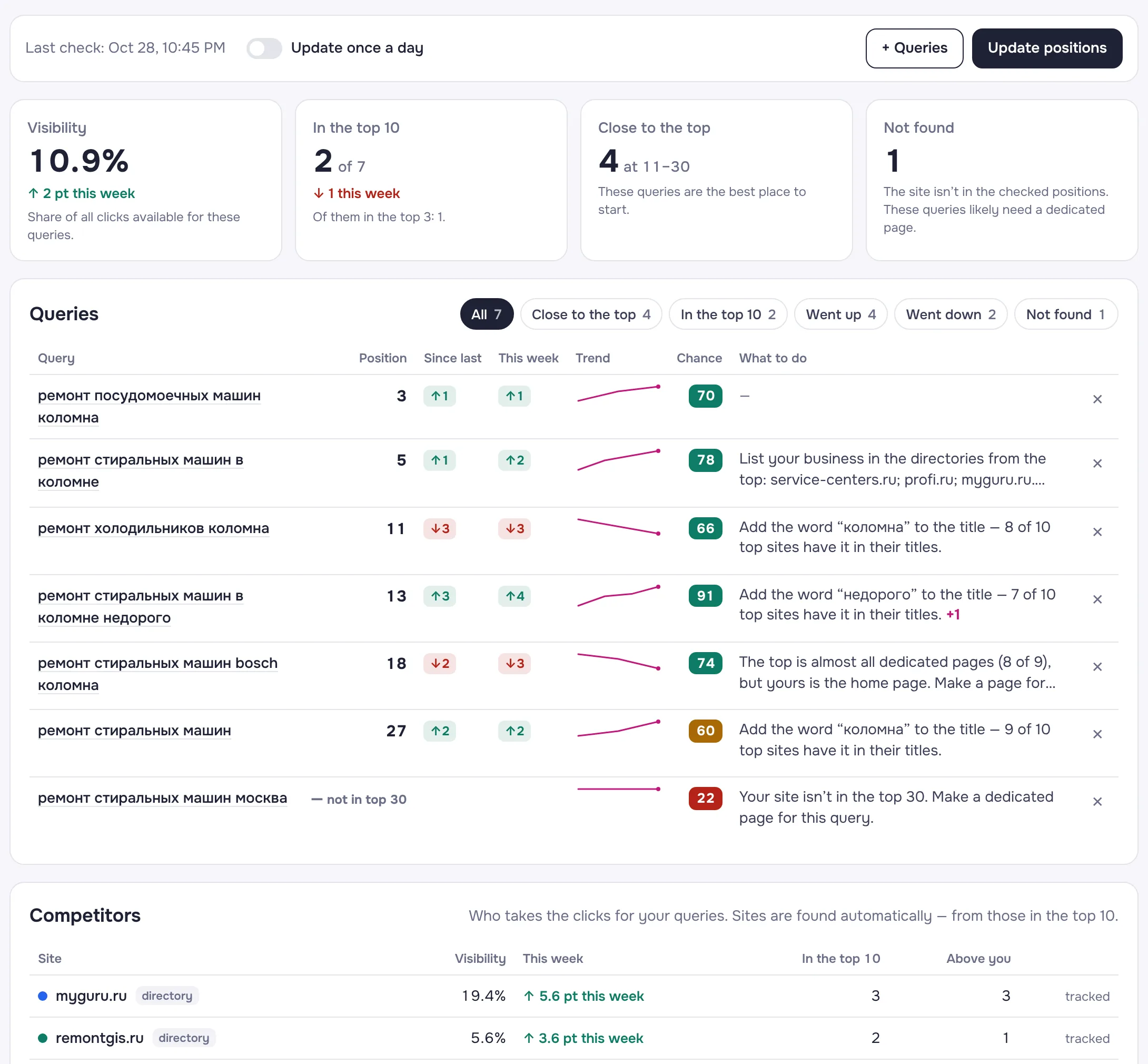Click the red chance badge 22

coord(705,798)
